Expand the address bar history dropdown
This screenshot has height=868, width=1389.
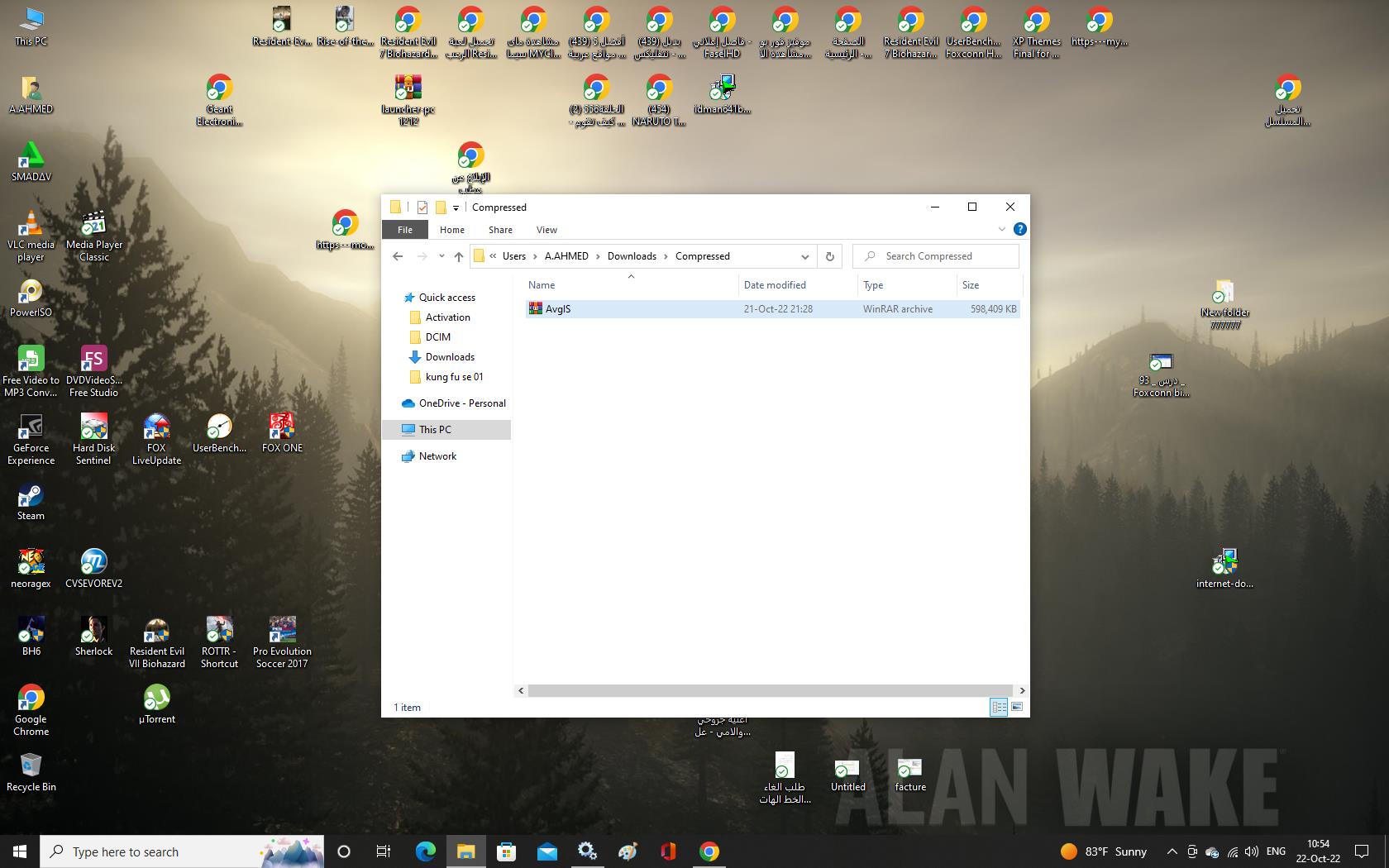point(804,256)
